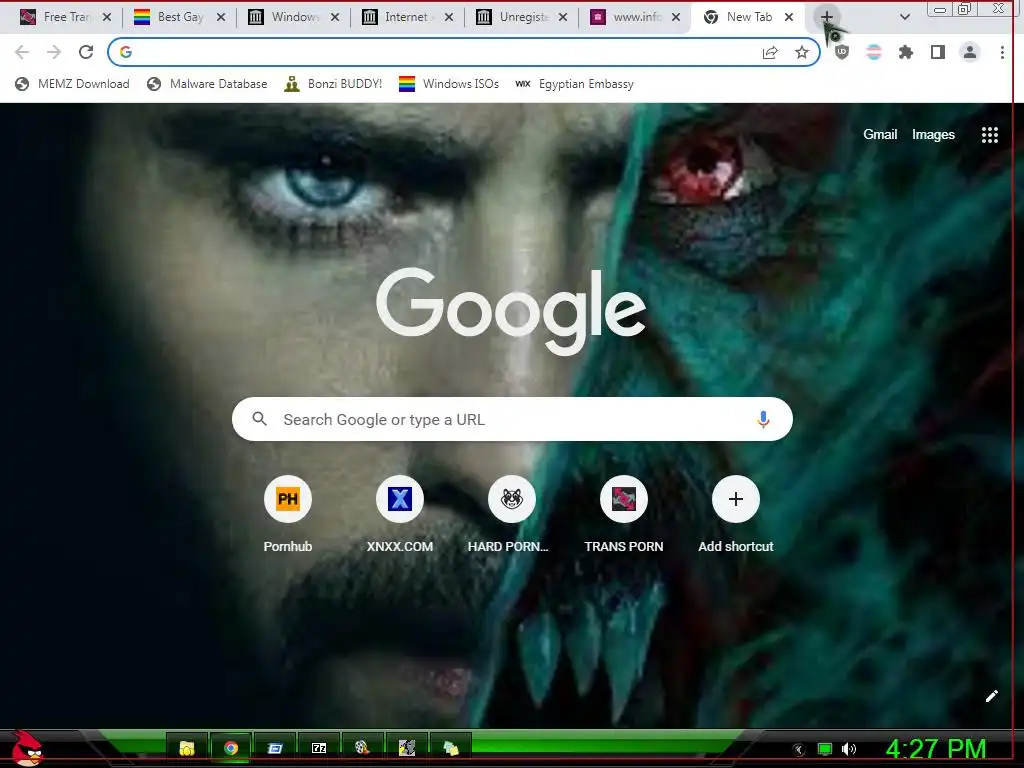Open the MEMZ Download bookmark

click(72, 84)
